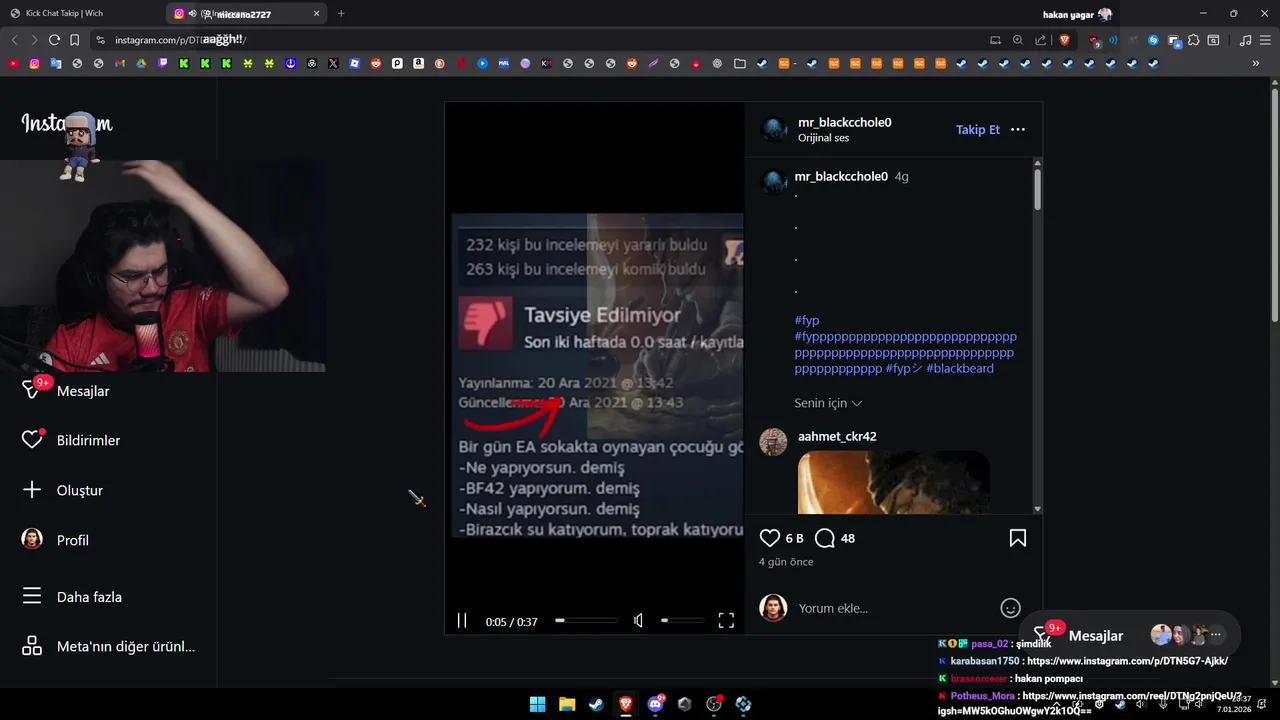The width and height of the screenshot is (1280, 720).
Task: Click the 'Orijinal ses' audio link
Action: point(823,138)
